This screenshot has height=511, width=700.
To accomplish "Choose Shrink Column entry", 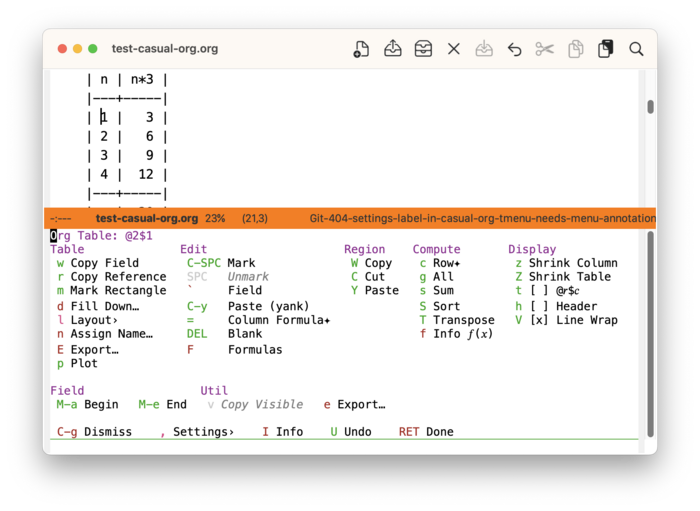I will coord(567,263).
